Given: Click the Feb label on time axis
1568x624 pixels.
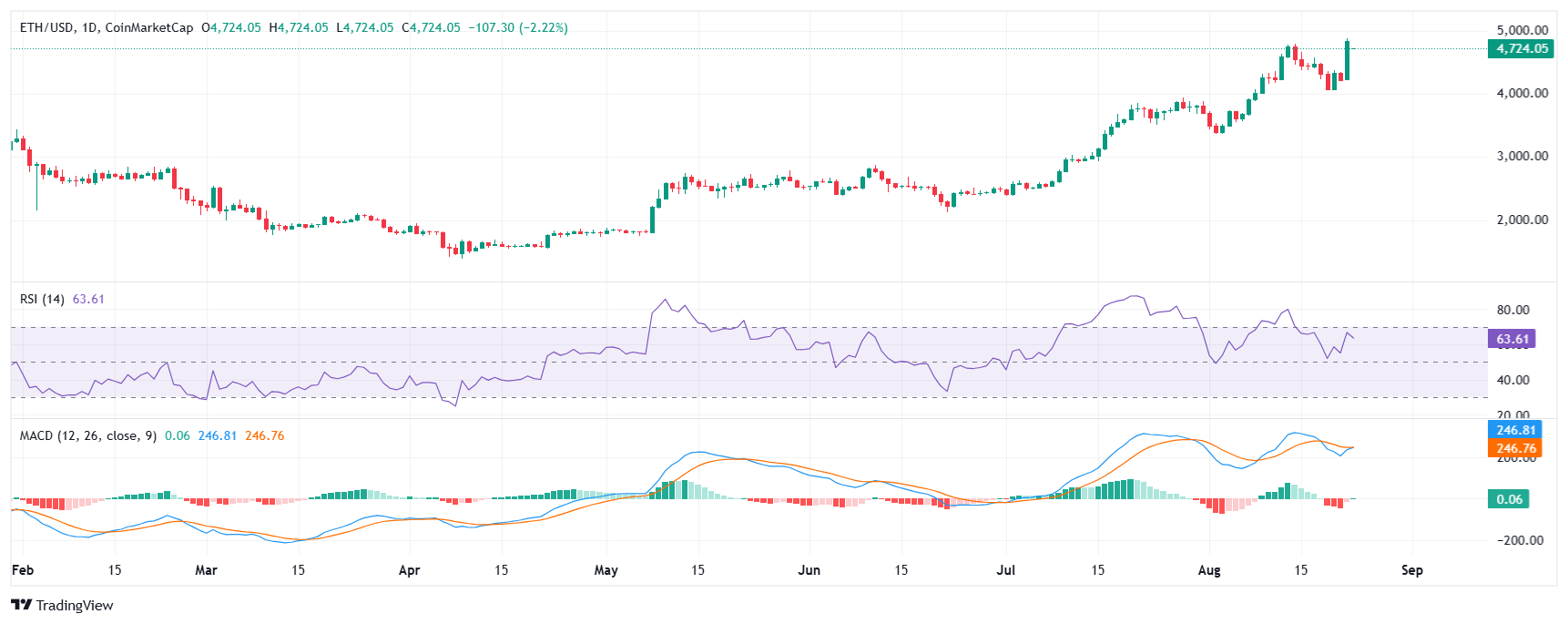Looking at the screenshot, I should click(x=23, y=570).
